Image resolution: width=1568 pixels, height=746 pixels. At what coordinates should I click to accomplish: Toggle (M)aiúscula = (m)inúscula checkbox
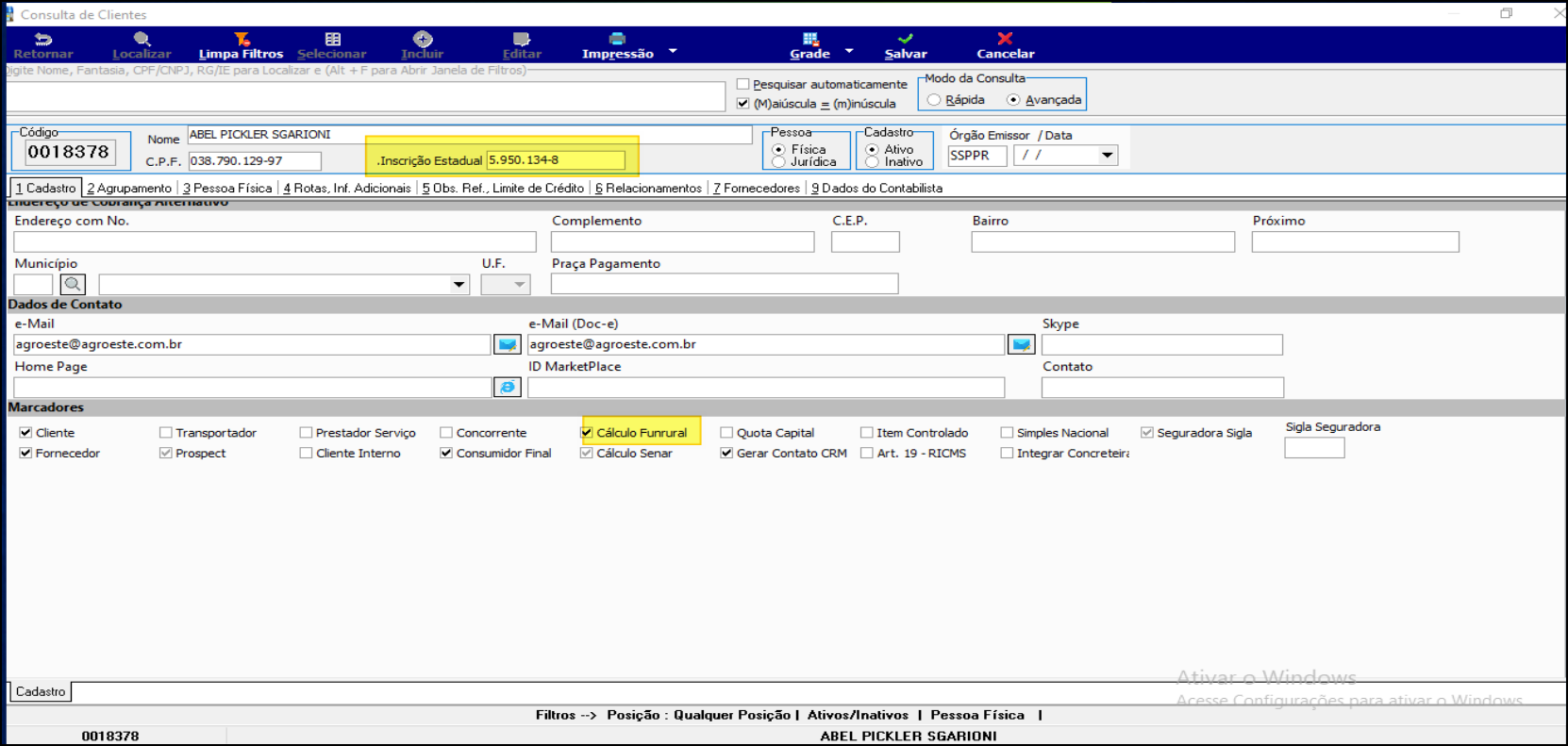(743, 104)
